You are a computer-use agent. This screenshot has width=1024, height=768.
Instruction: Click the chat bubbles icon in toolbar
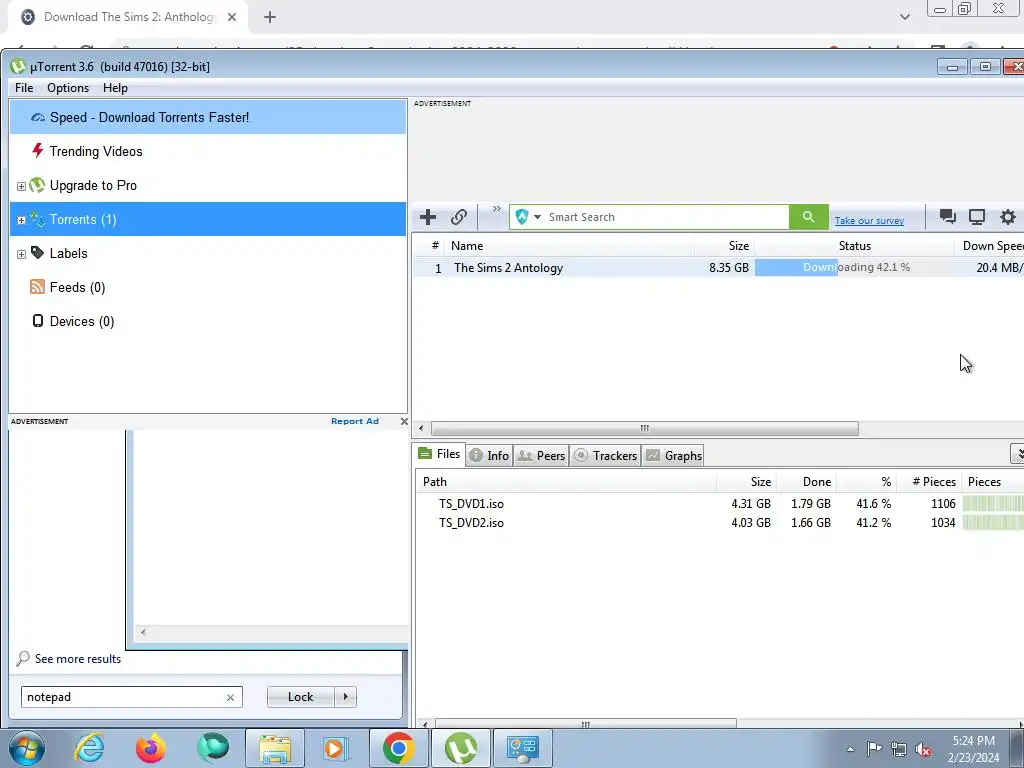(948, 217)
